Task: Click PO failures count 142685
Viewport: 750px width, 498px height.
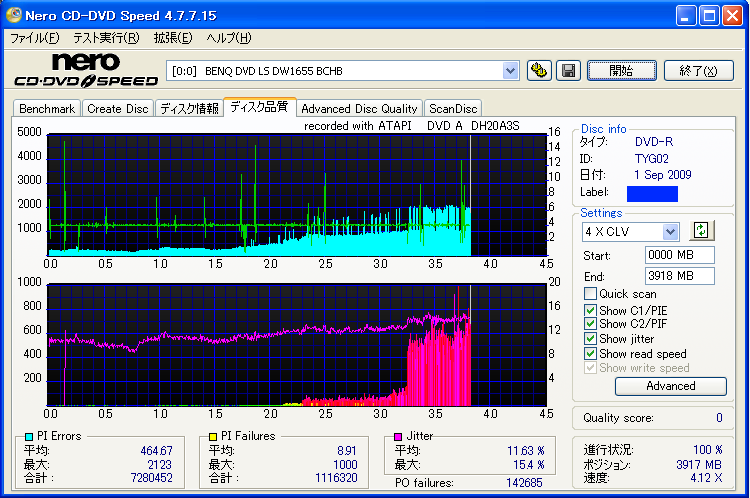Action: [524, 483]
